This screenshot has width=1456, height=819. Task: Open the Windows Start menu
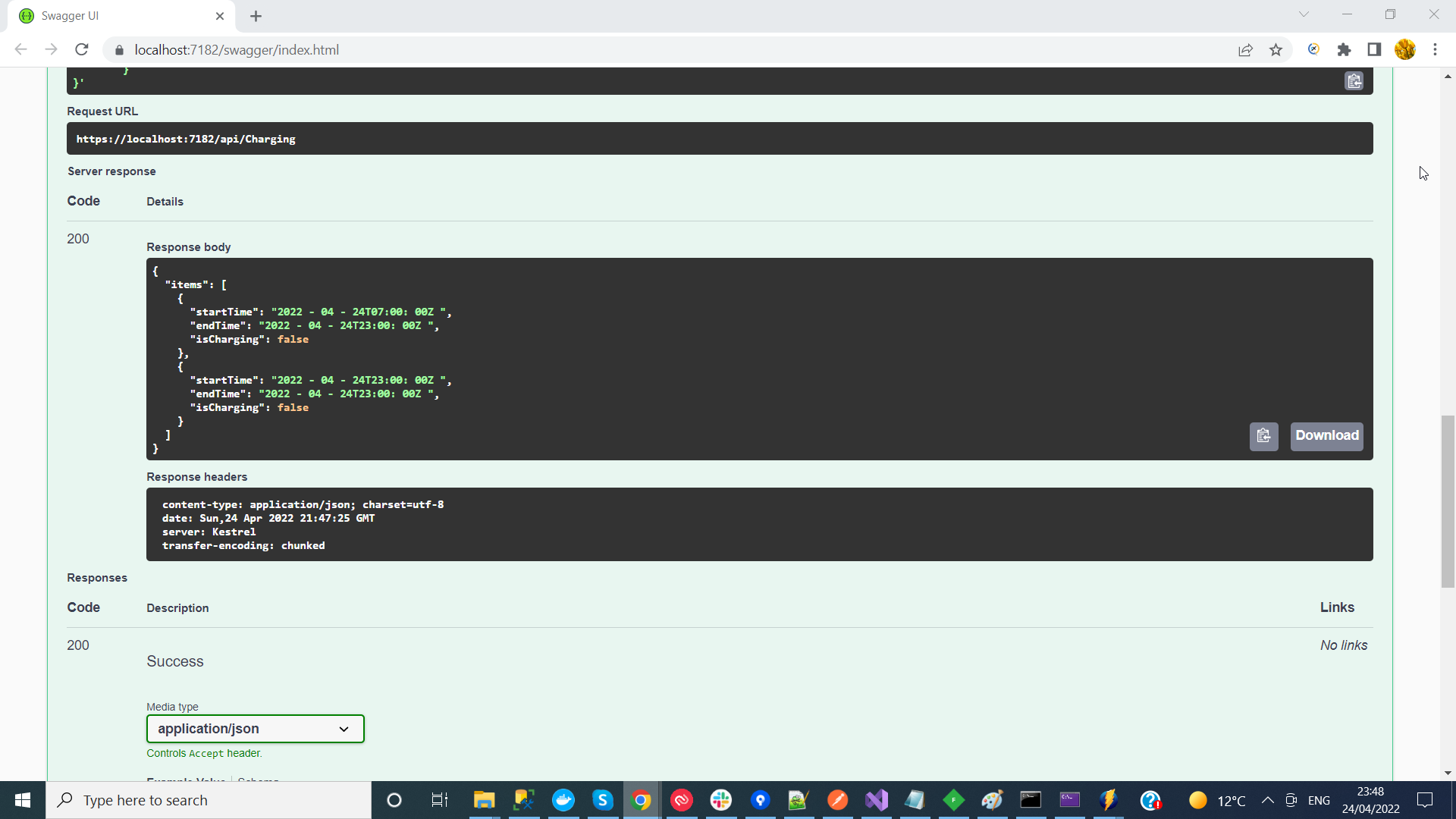pyautogui.click(x=23, y=800)
